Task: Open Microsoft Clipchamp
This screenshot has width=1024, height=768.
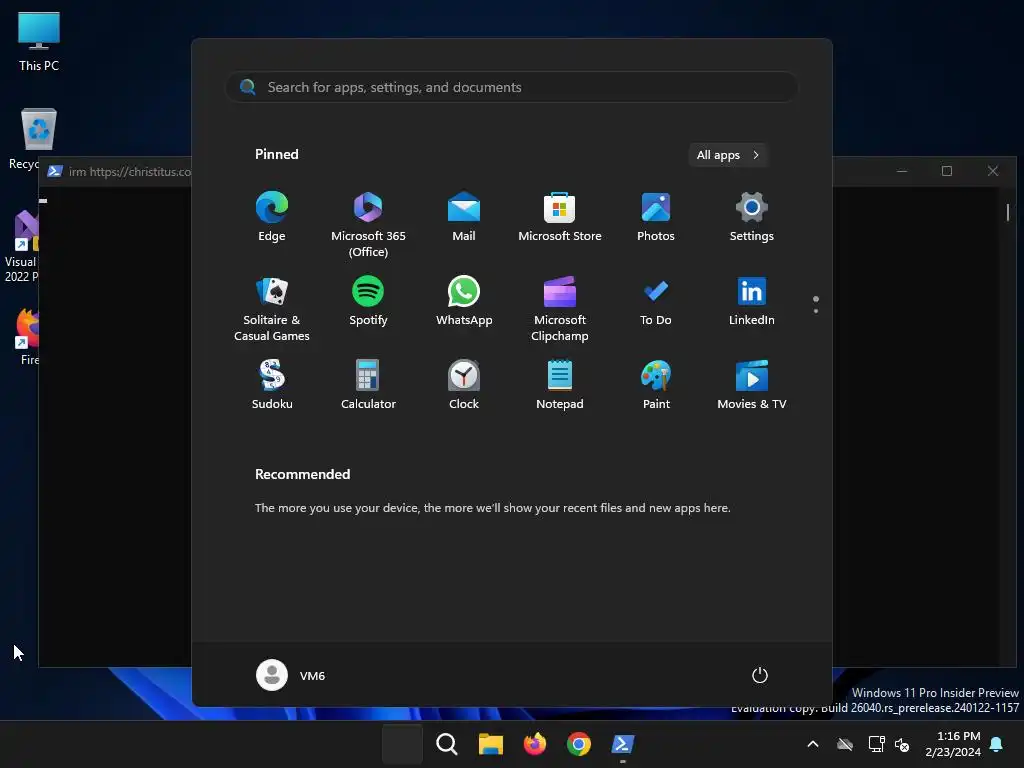Action: click(560, 308)
